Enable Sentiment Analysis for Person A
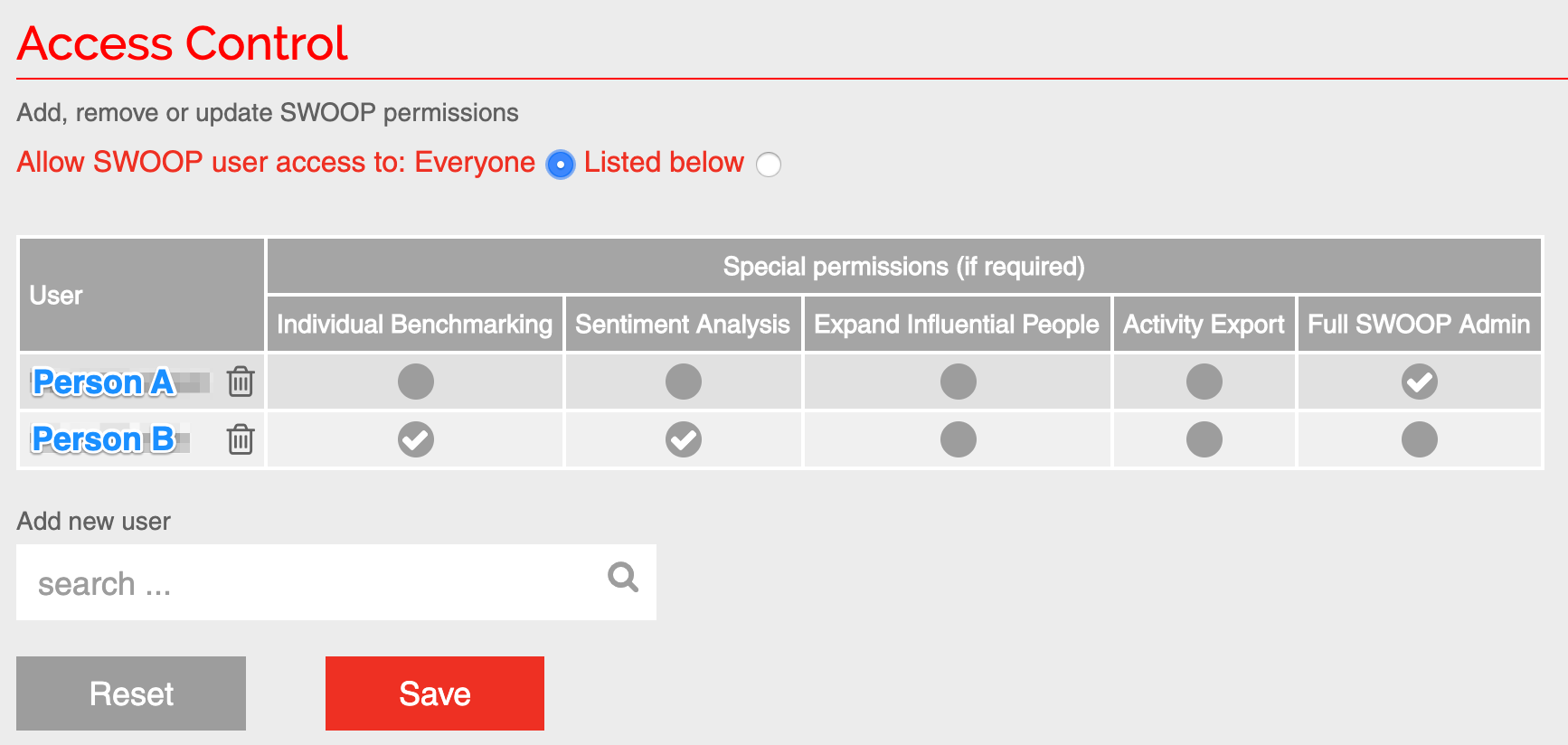Screen dimensions: 1568x745 683,382
